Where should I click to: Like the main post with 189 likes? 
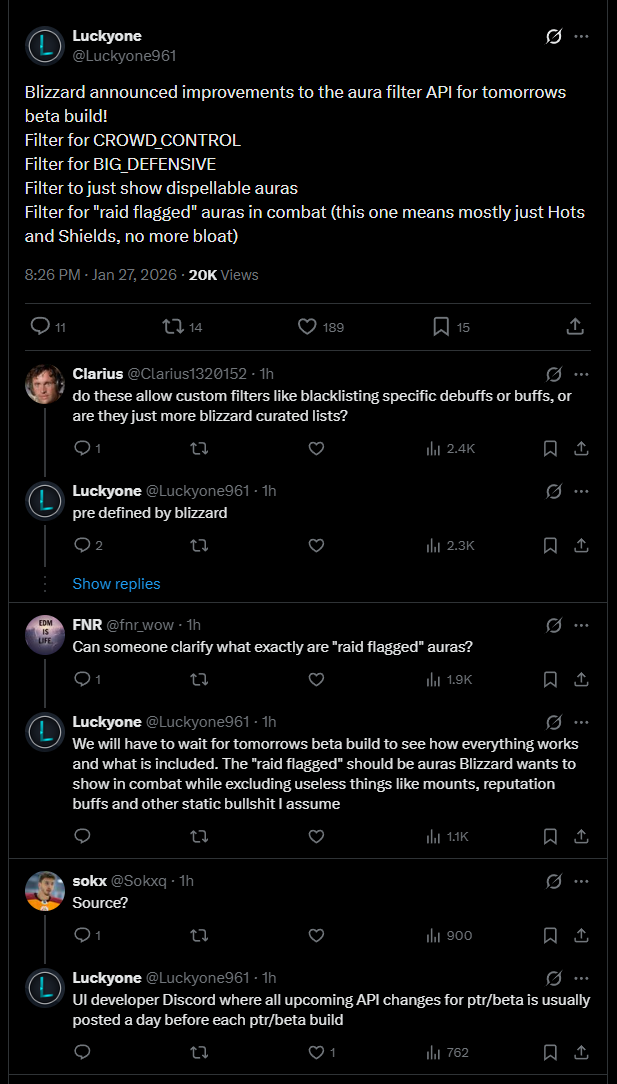click(321, 326)
